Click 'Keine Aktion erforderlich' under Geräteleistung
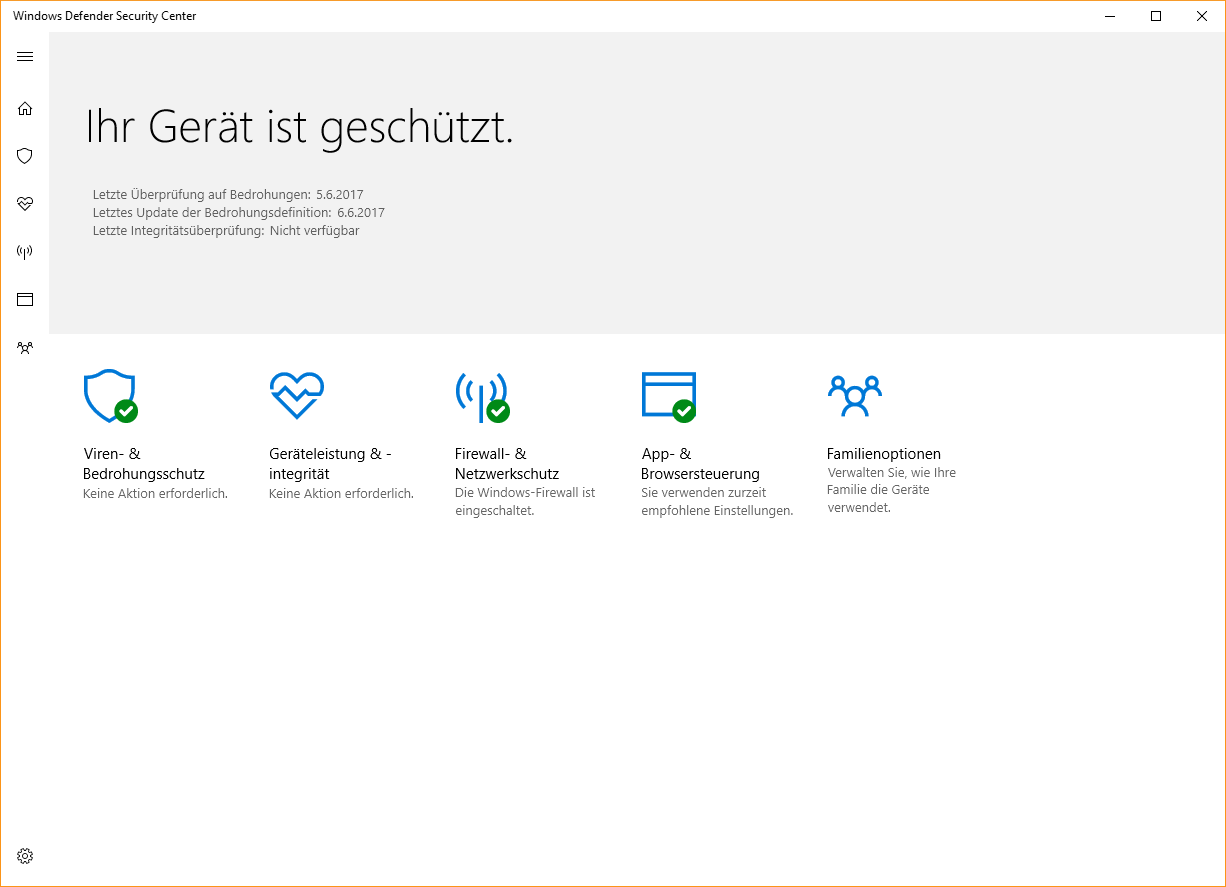Screen dimensions: 1226x887 click(341, 494)
